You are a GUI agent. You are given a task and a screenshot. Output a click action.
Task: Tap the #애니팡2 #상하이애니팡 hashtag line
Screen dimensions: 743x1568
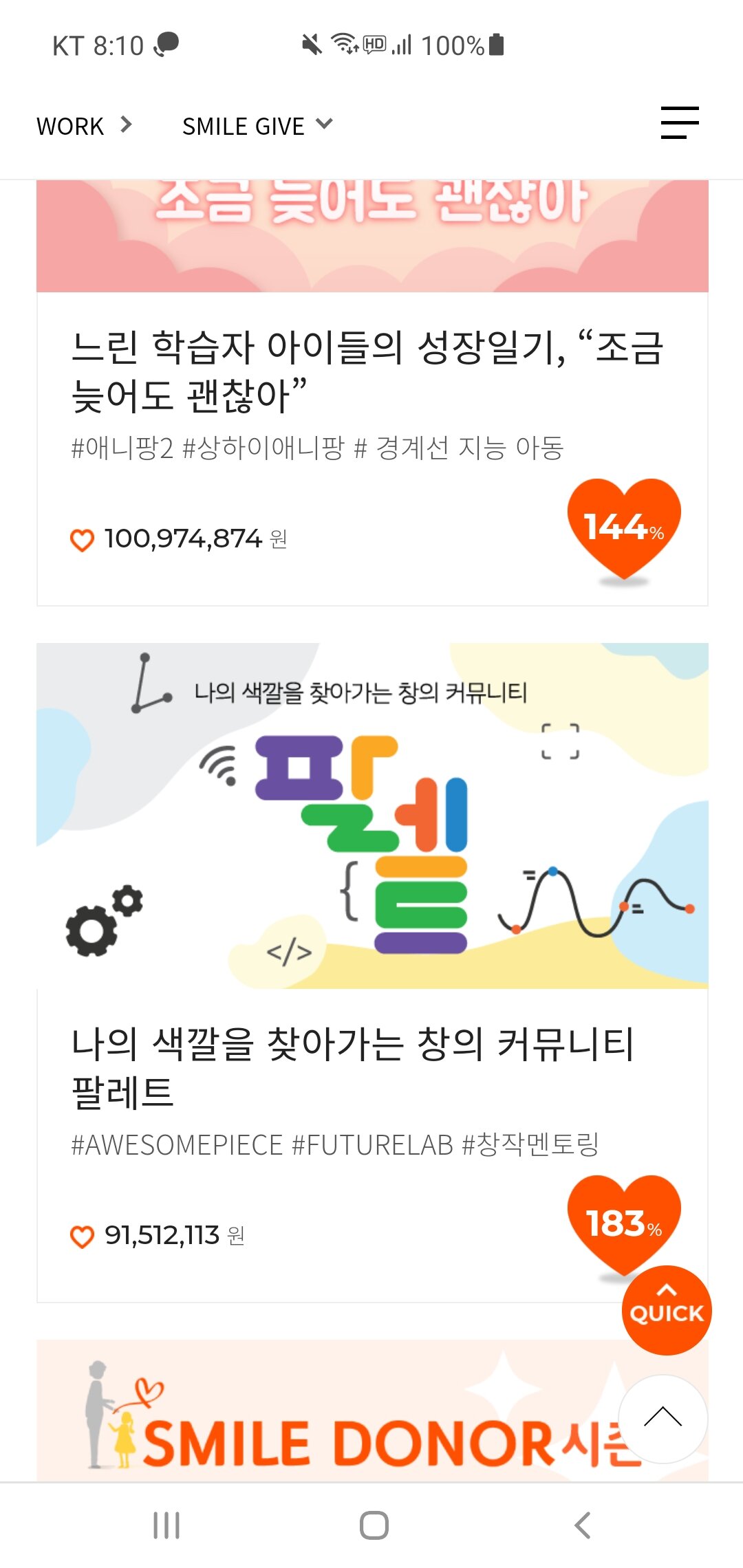(317, 448)
